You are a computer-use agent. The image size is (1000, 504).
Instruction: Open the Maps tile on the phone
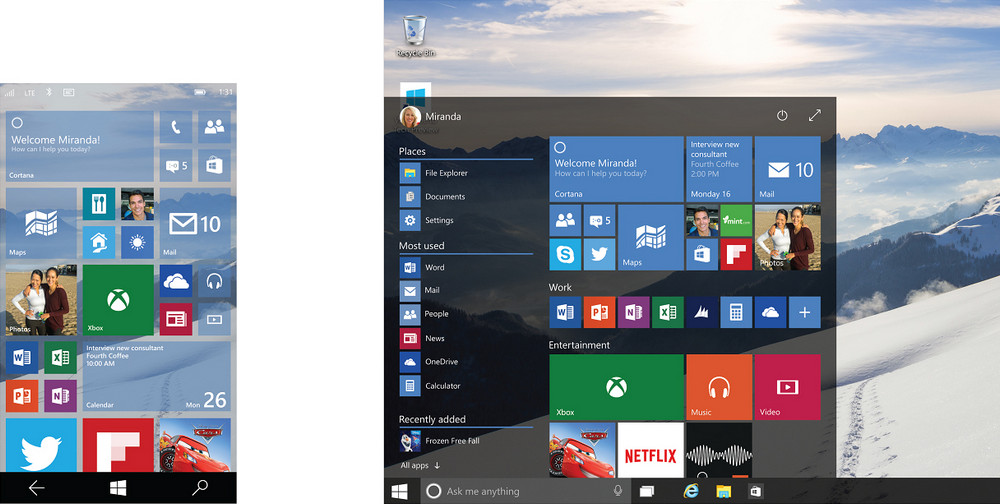[x=41, y=223]
